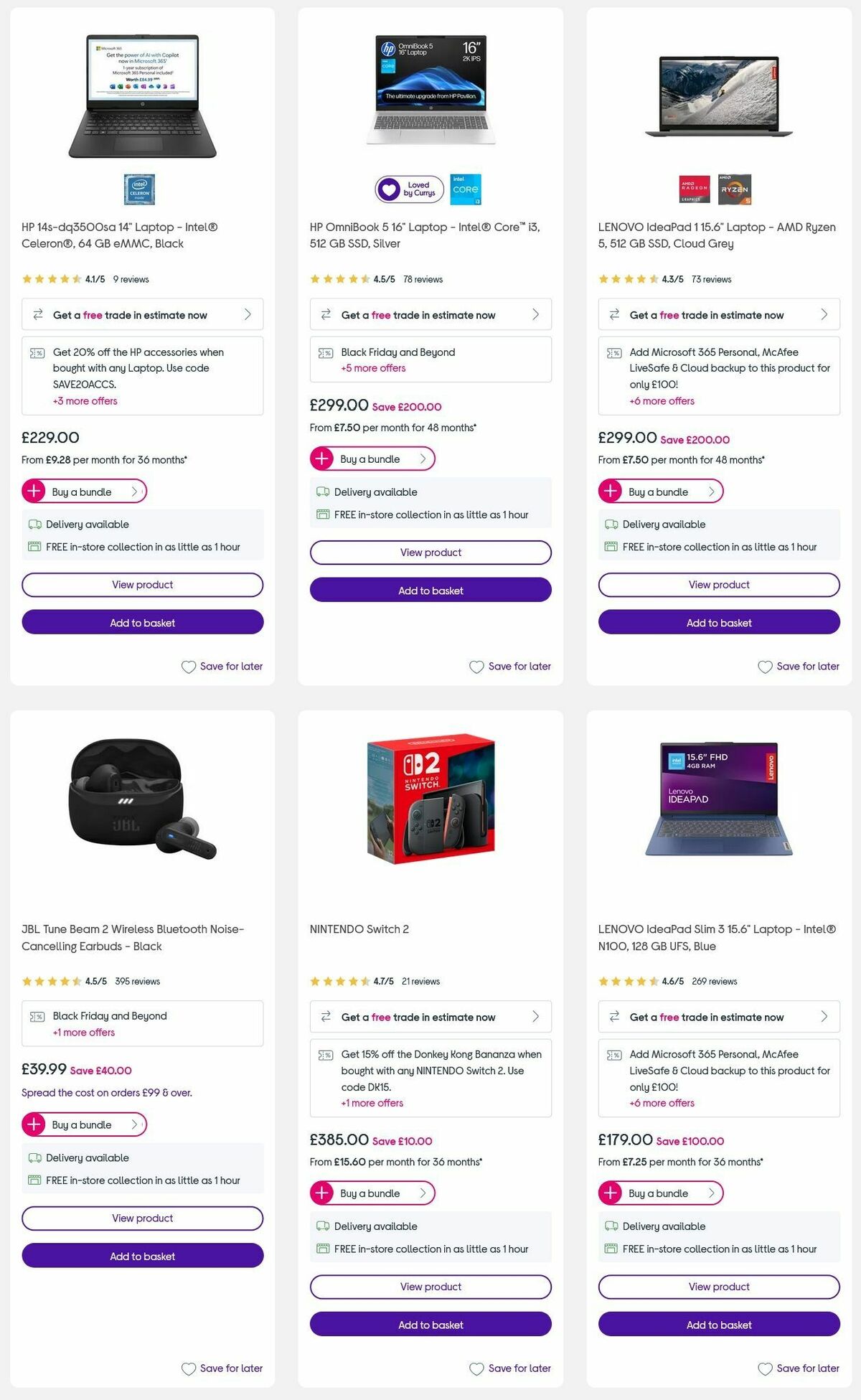Click the Intel Core i3 badge on HP OmniBook
861x1400 pixels.
click(465, 189)
